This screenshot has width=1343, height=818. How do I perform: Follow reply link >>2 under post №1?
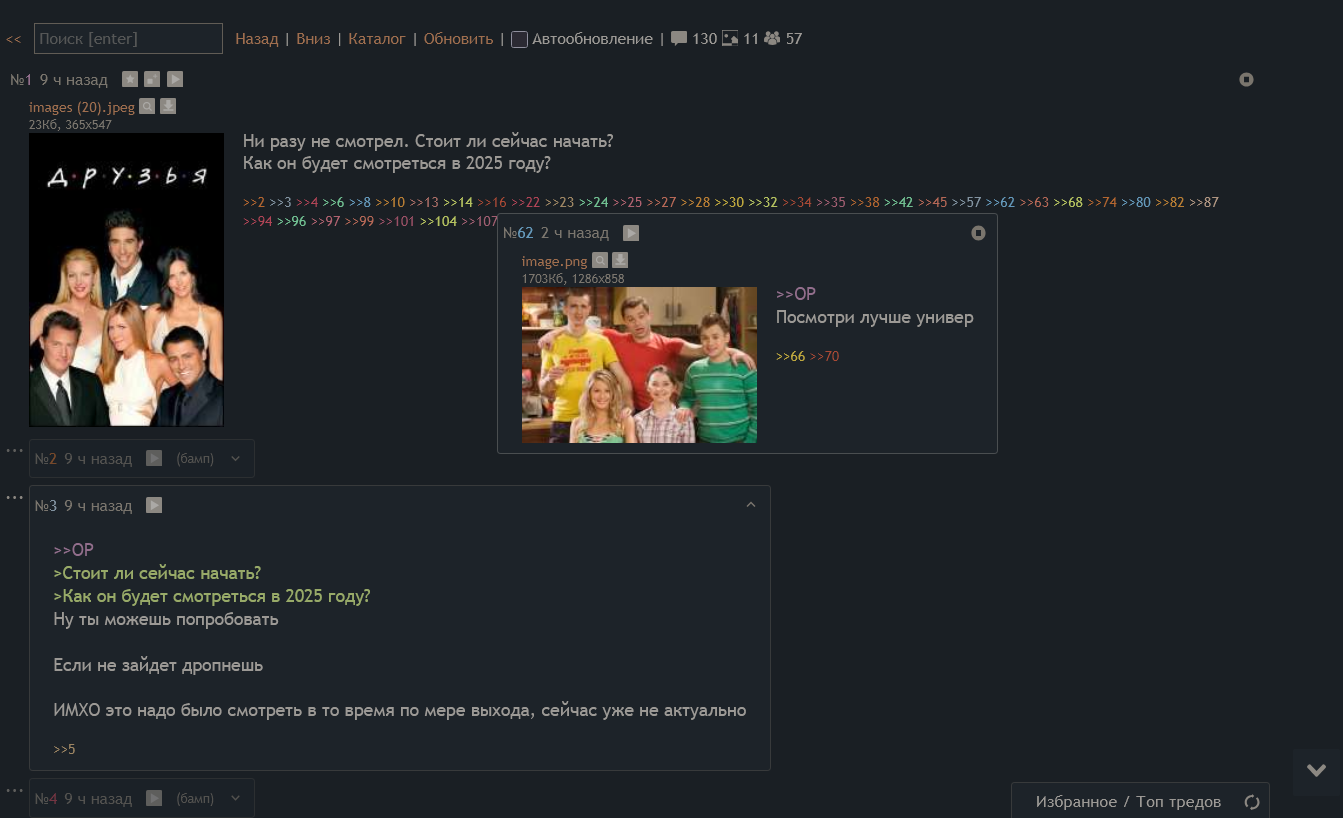(x=254, y=202)
